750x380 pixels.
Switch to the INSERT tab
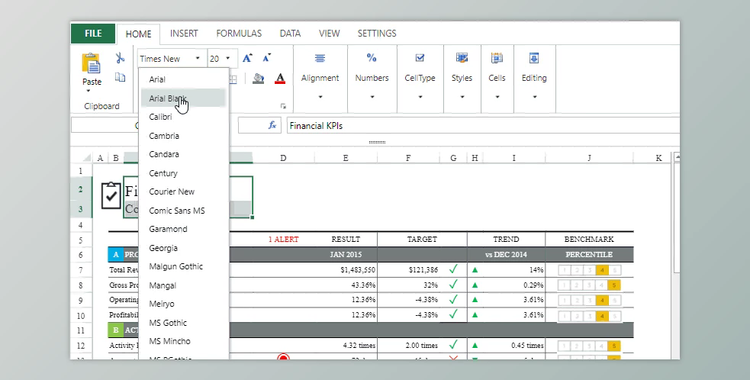184,34
